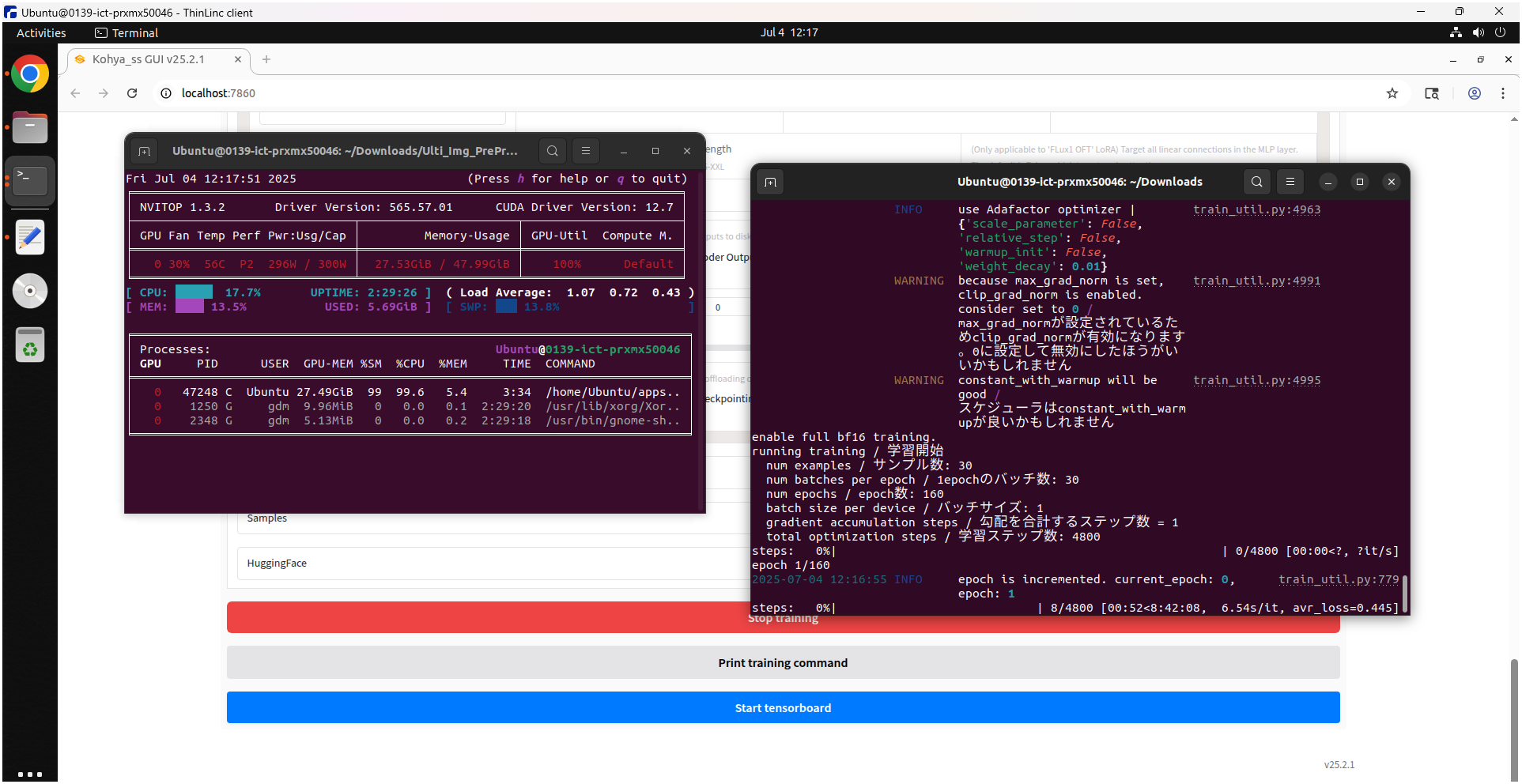Open Google Chrome from the dock
1522x784 pixels.
30,74
